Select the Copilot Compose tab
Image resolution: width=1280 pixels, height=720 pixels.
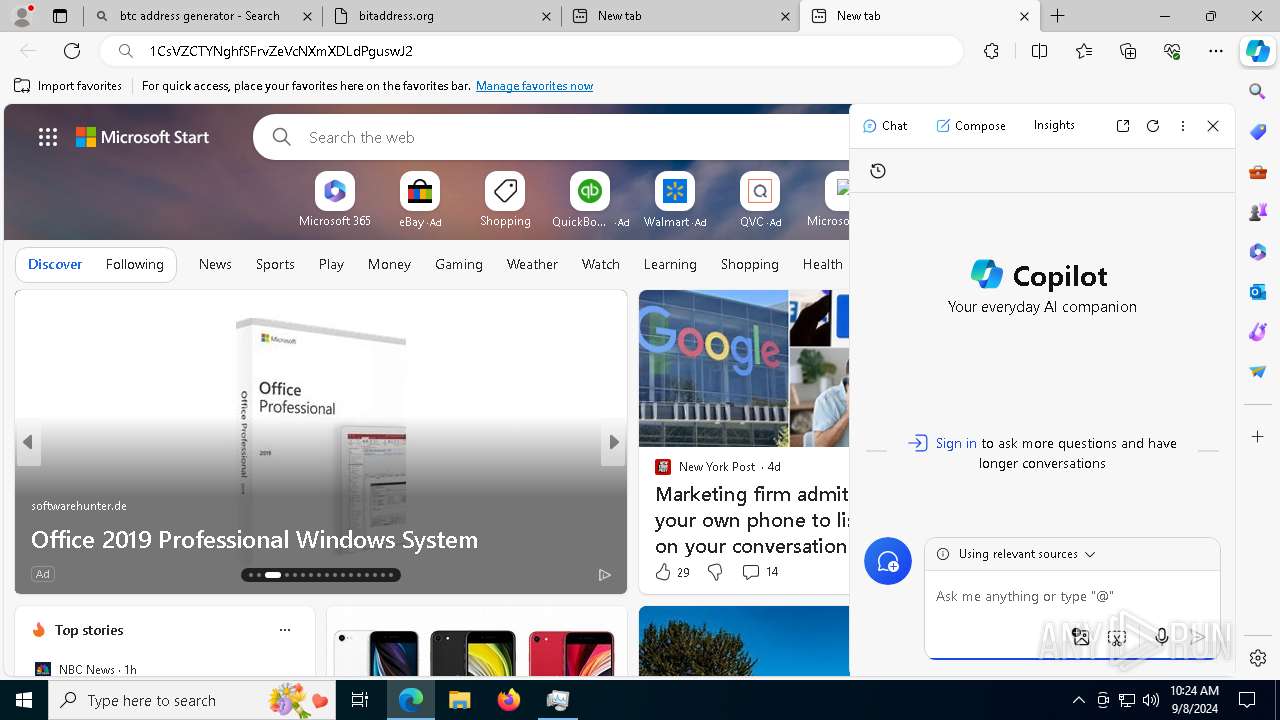click(971, 126)
